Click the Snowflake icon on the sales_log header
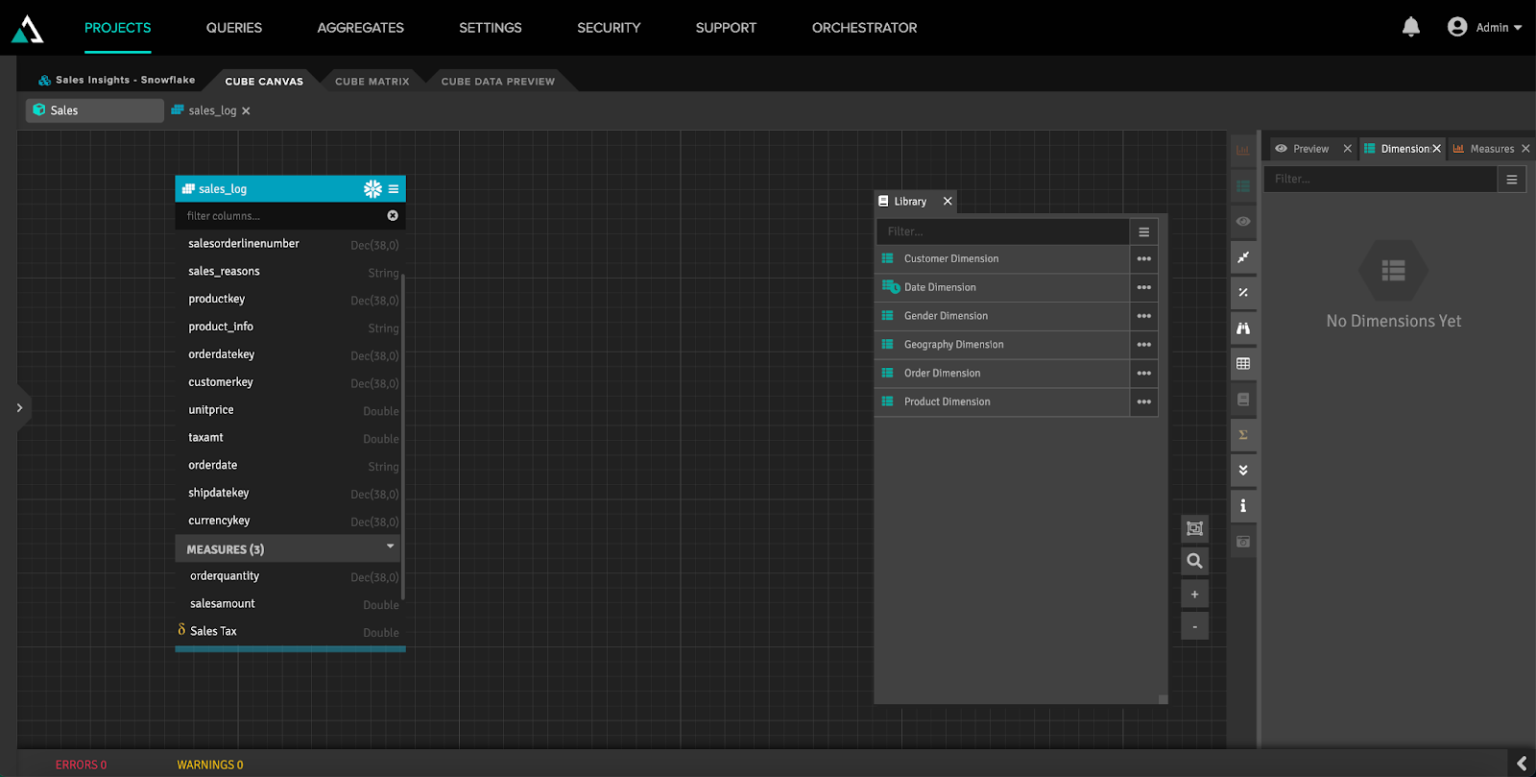 pyautogui.click(x=372, y=188)
